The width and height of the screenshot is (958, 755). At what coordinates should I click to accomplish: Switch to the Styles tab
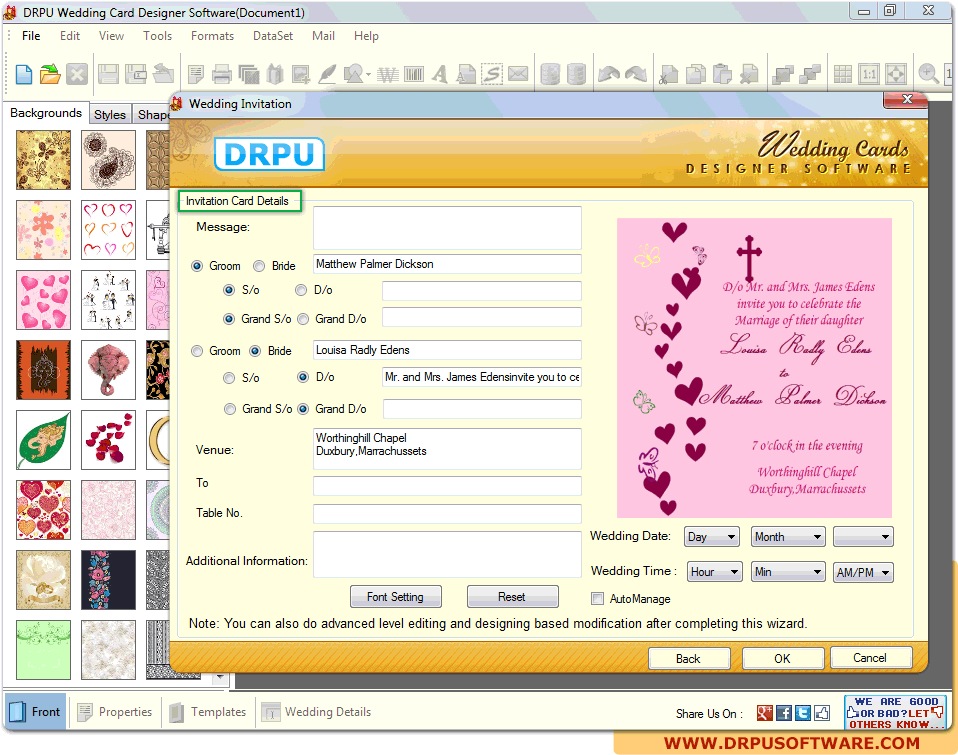(110, 114)
